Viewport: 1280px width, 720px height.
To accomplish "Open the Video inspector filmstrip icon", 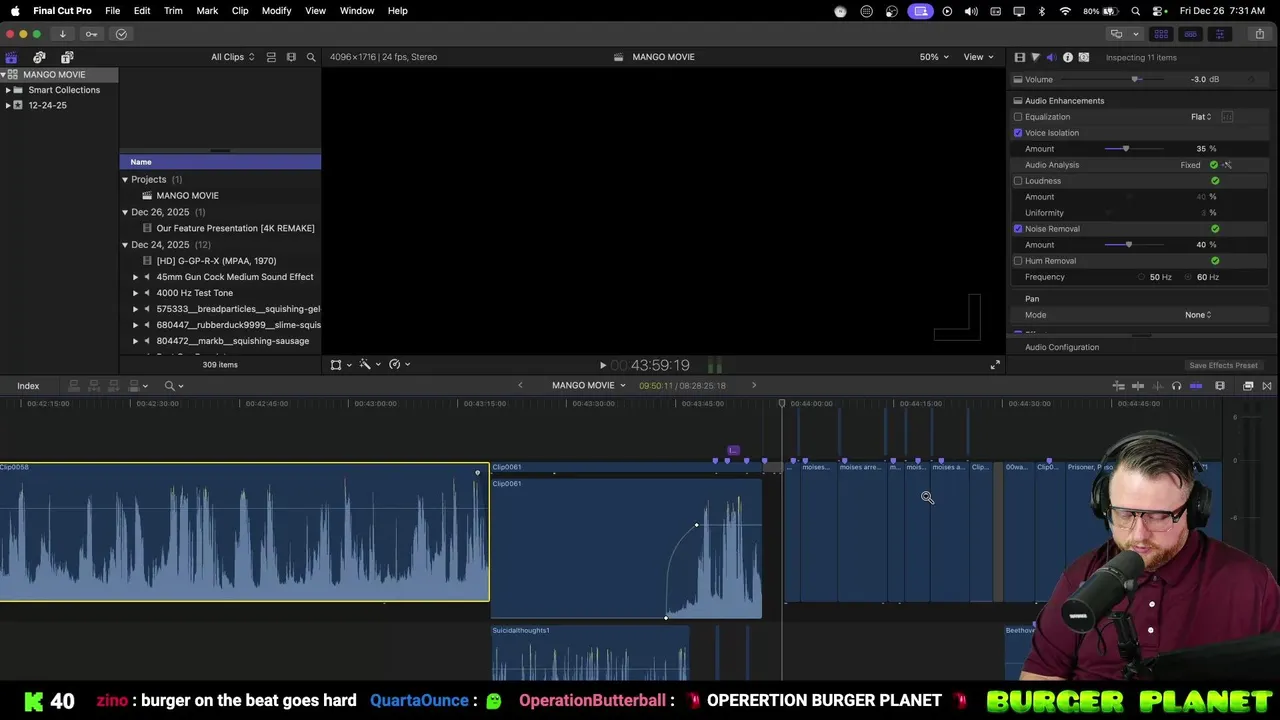I will [1019, 57].
